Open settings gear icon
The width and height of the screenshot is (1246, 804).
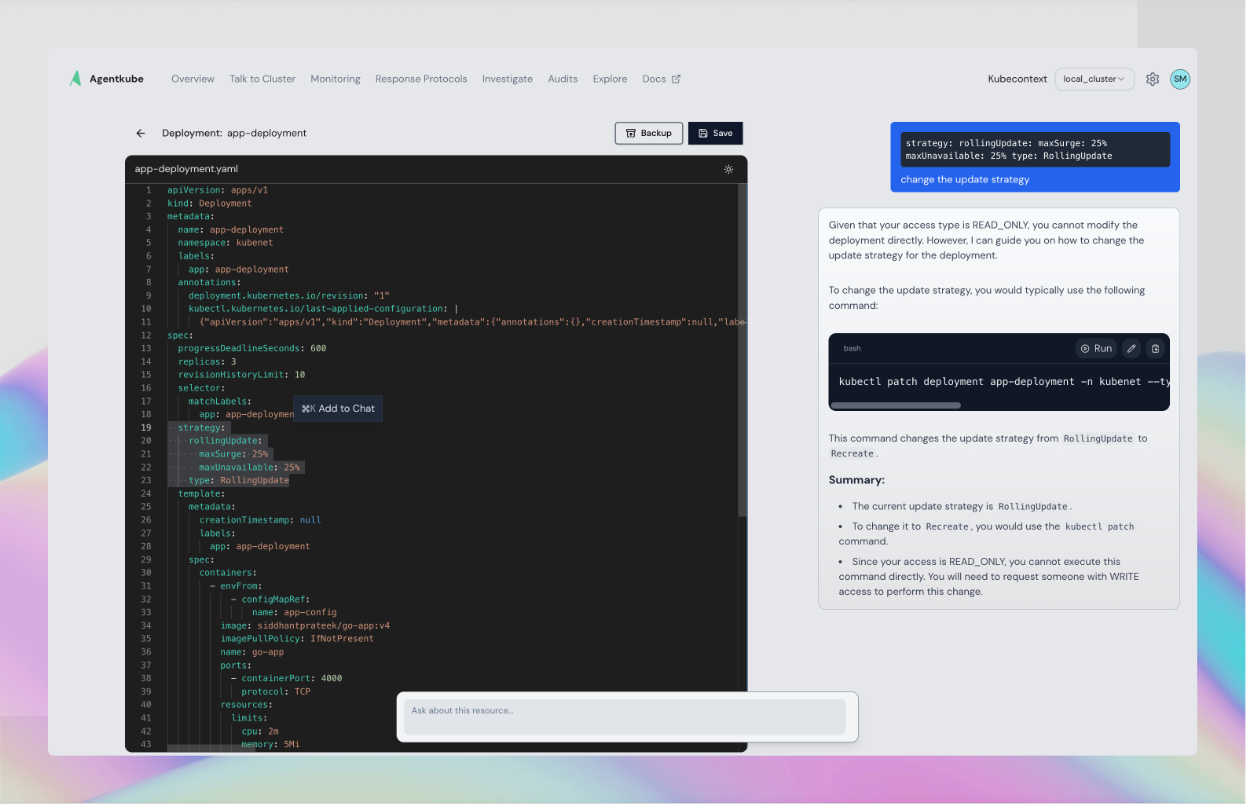tap(1152, 79)
